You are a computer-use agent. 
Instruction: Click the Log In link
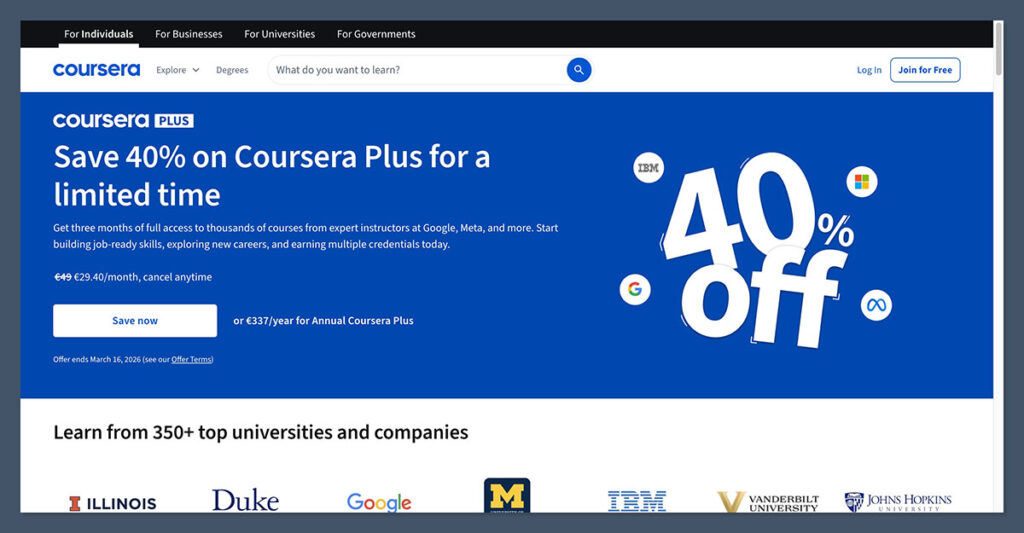coord(869,70)
